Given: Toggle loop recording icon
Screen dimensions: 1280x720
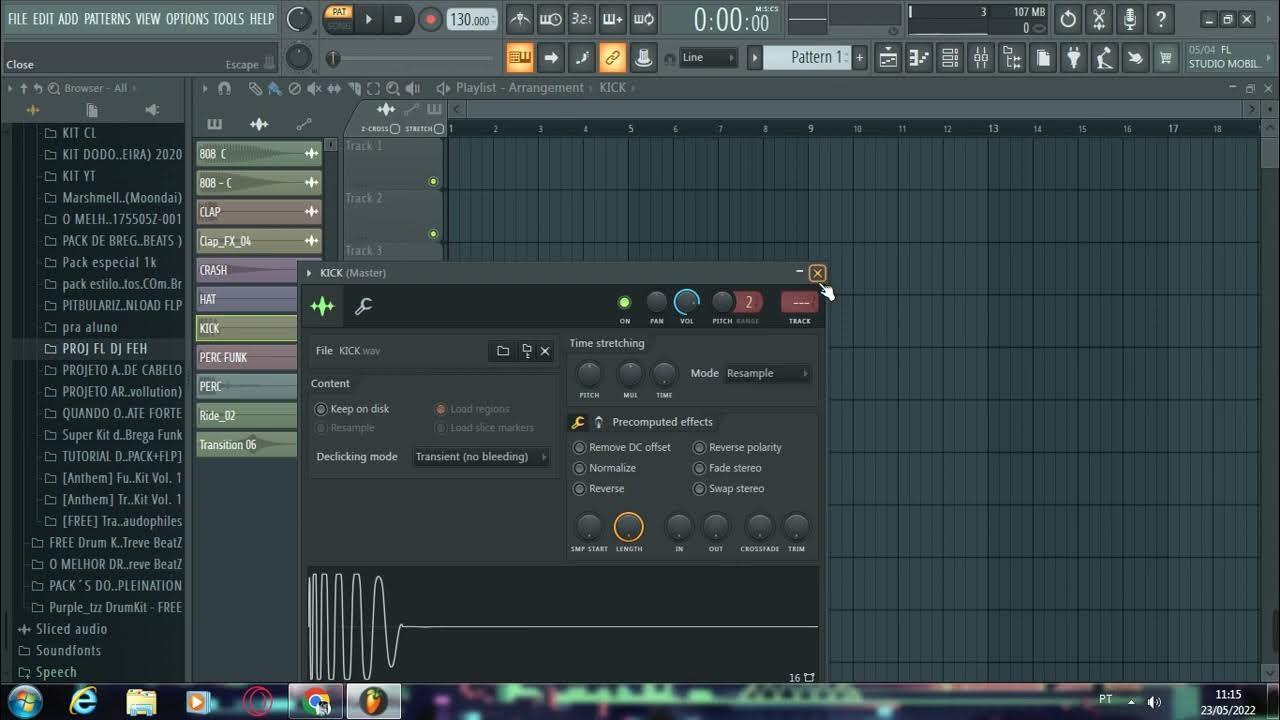Looking at the screenshot, I should coord(644,19).
